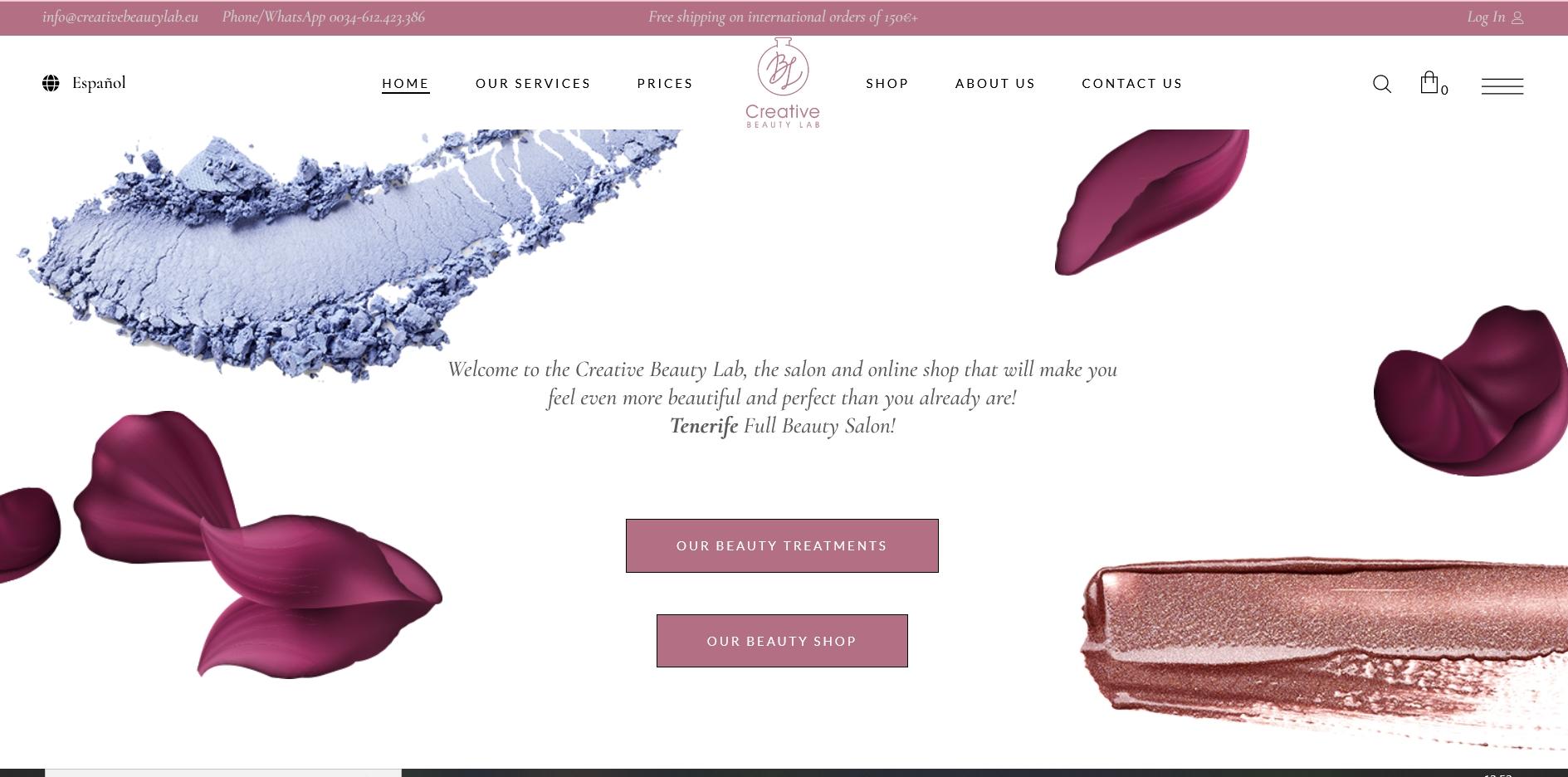Switch language to Español

pyautogui.click(x=99, y=83)
